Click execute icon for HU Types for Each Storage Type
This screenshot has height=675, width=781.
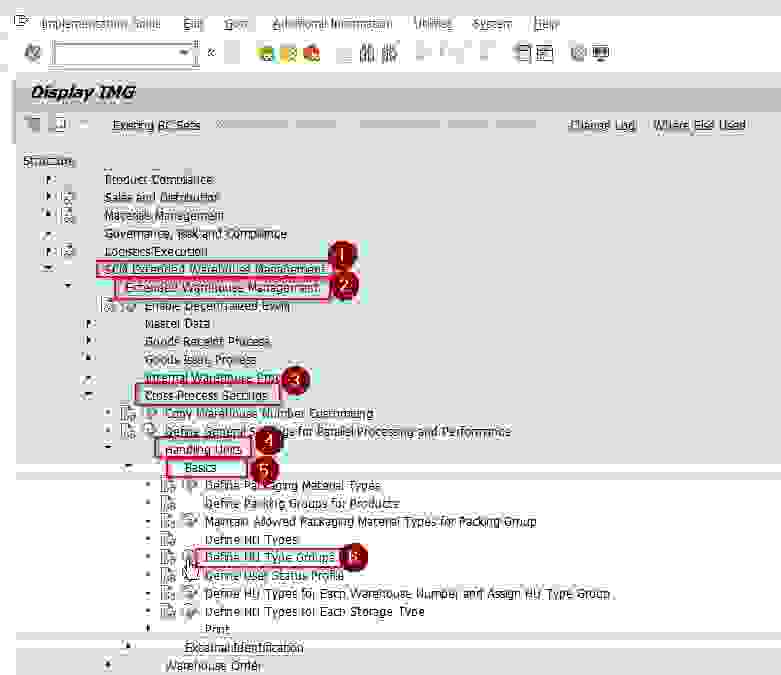[x=189, y=611]
